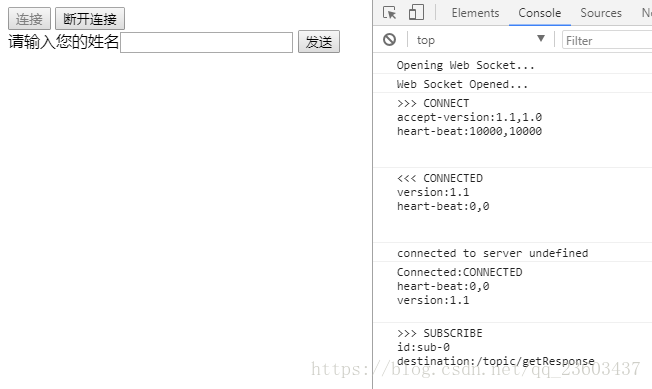Open the partially visible tab after Sources
Screen dimensions: 652x389
tap(646, 13)
